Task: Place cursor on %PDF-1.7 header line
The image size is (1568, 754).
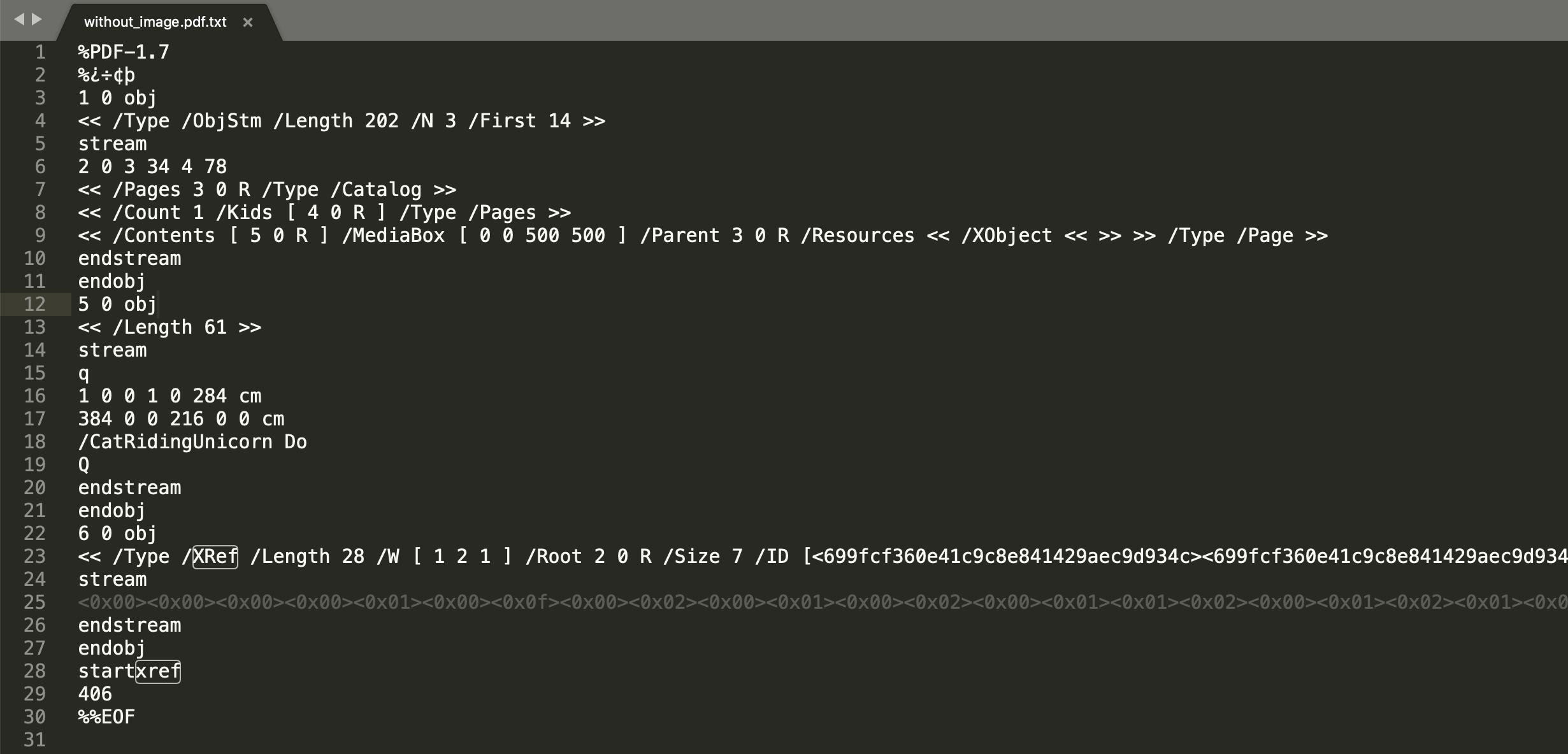Action: point(124,52)
